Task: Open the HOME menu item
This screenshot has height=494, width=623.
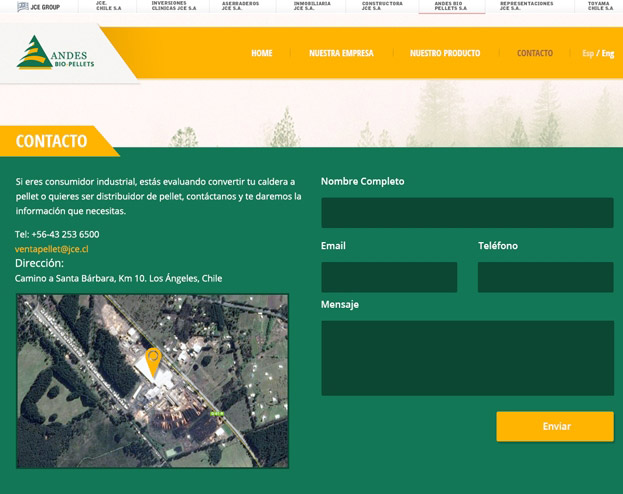Action: tap(261, 53)
